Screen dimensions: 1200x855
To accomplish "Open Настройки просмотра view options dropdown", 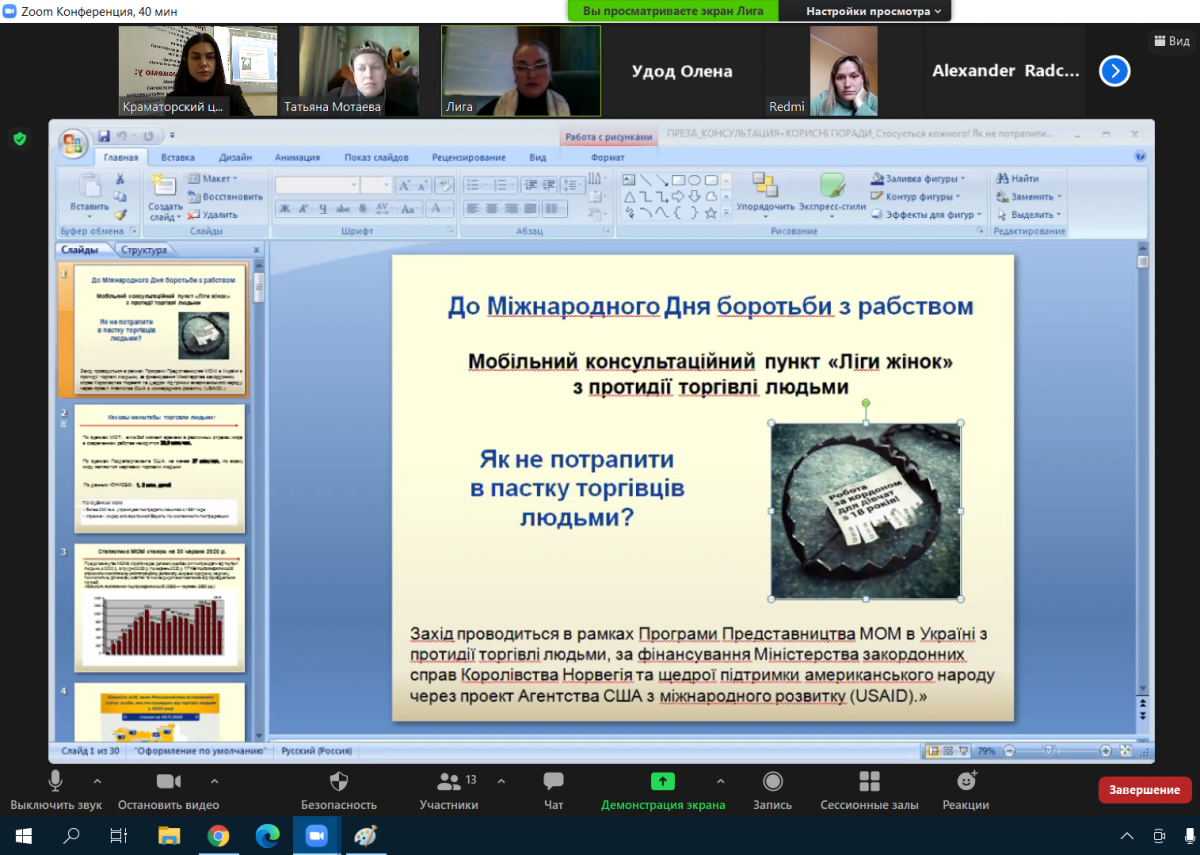I will click(x=873, y=11).
